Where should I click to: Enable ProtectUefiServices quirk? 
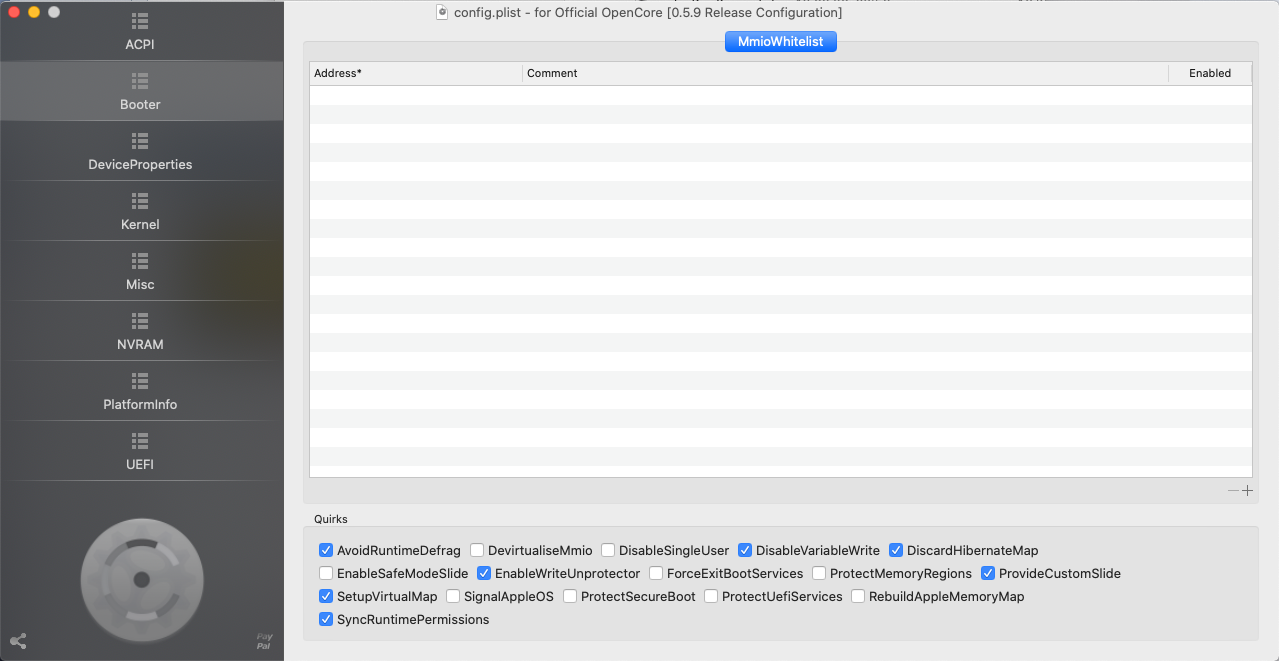tap(711, 596)
